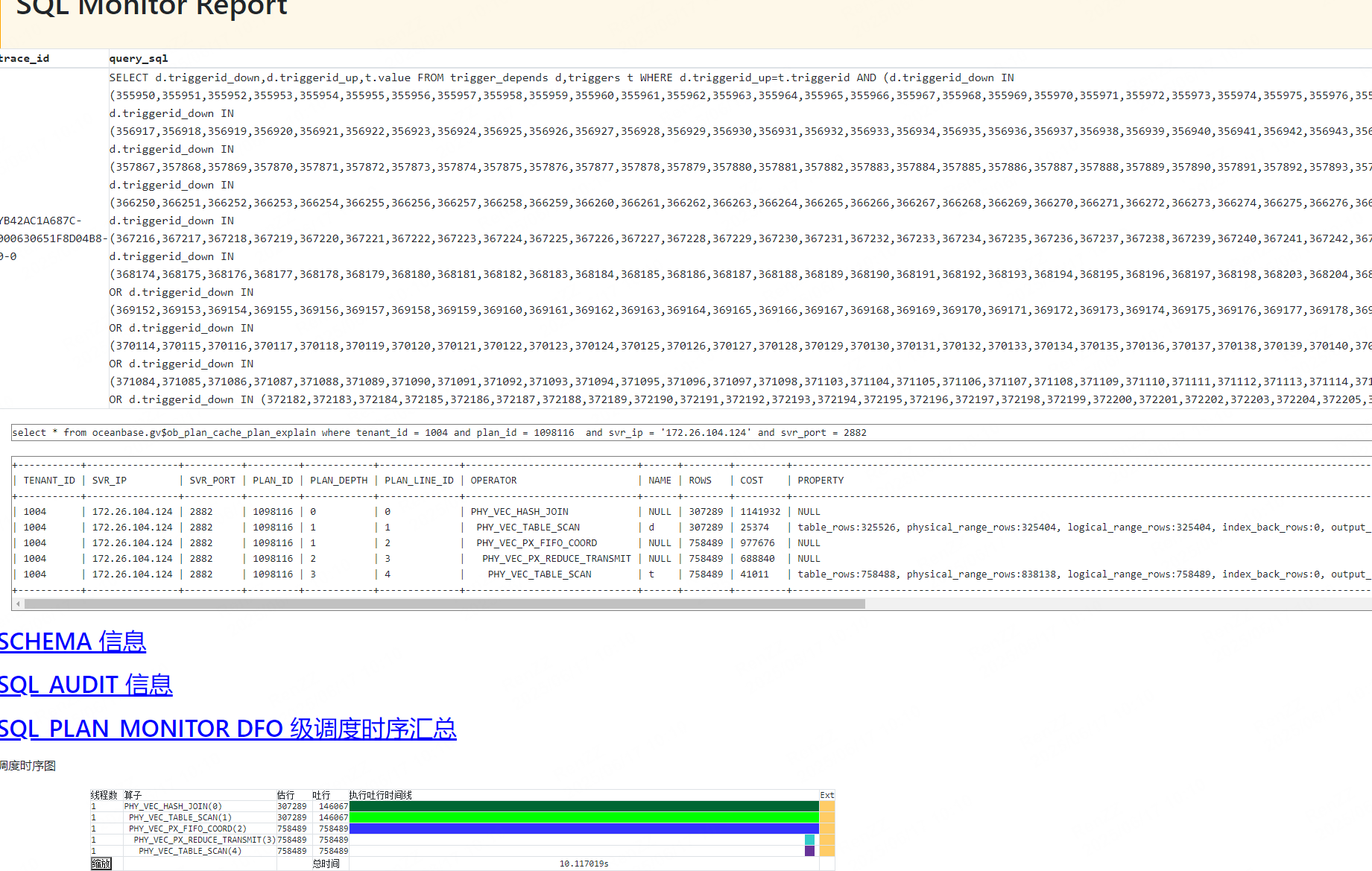Click the 缩放 zoom button
This screenshot has width=1372, height=871.
(x=101, y=864)
